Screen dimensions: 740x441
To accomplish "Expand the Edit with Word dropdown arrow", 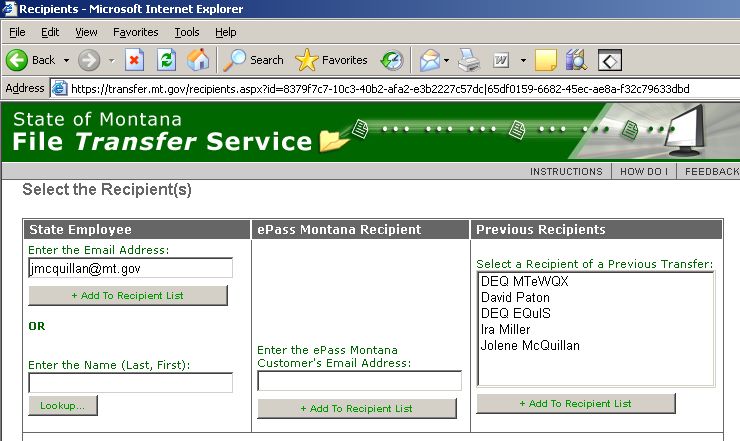I will (x=523, y=60).
